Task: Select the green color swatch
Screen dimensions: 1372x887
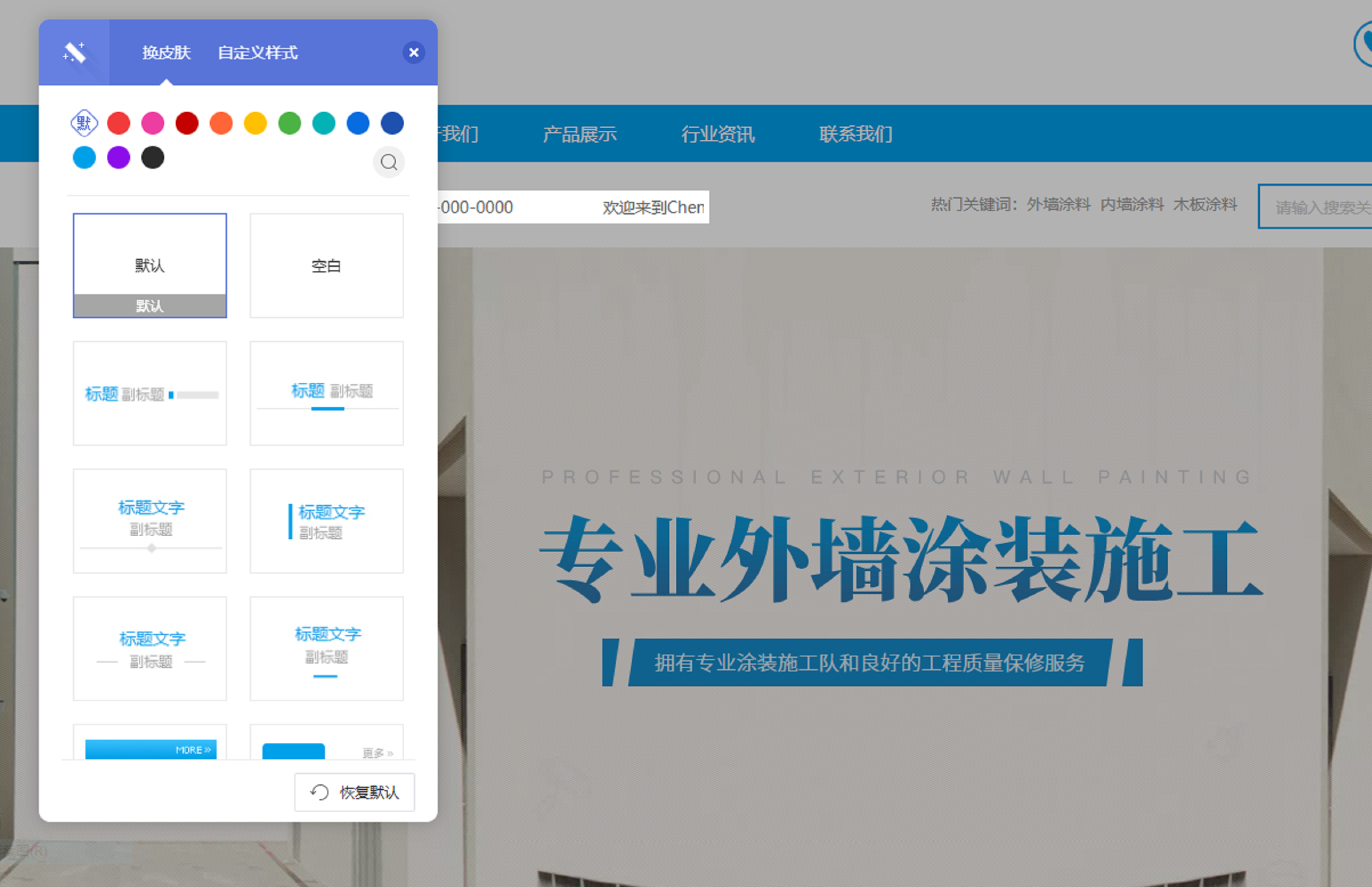Action: [289, 123]
